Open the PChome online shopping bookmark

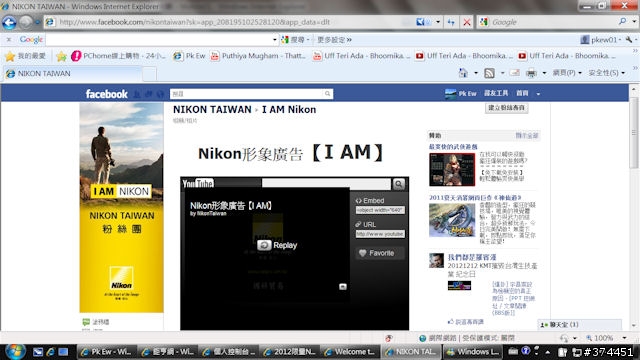point(118,56)
